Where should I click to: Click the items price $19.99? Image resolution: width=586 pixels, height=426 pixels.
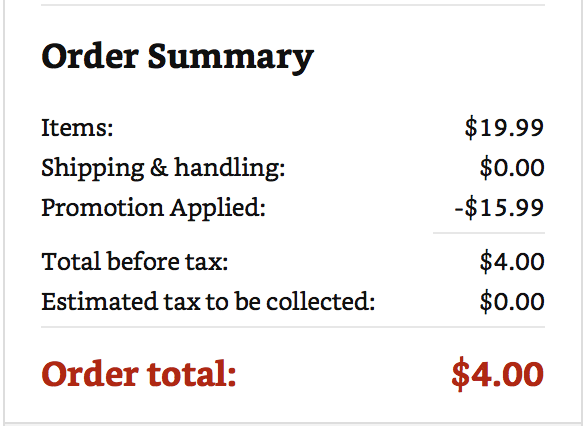504,128
